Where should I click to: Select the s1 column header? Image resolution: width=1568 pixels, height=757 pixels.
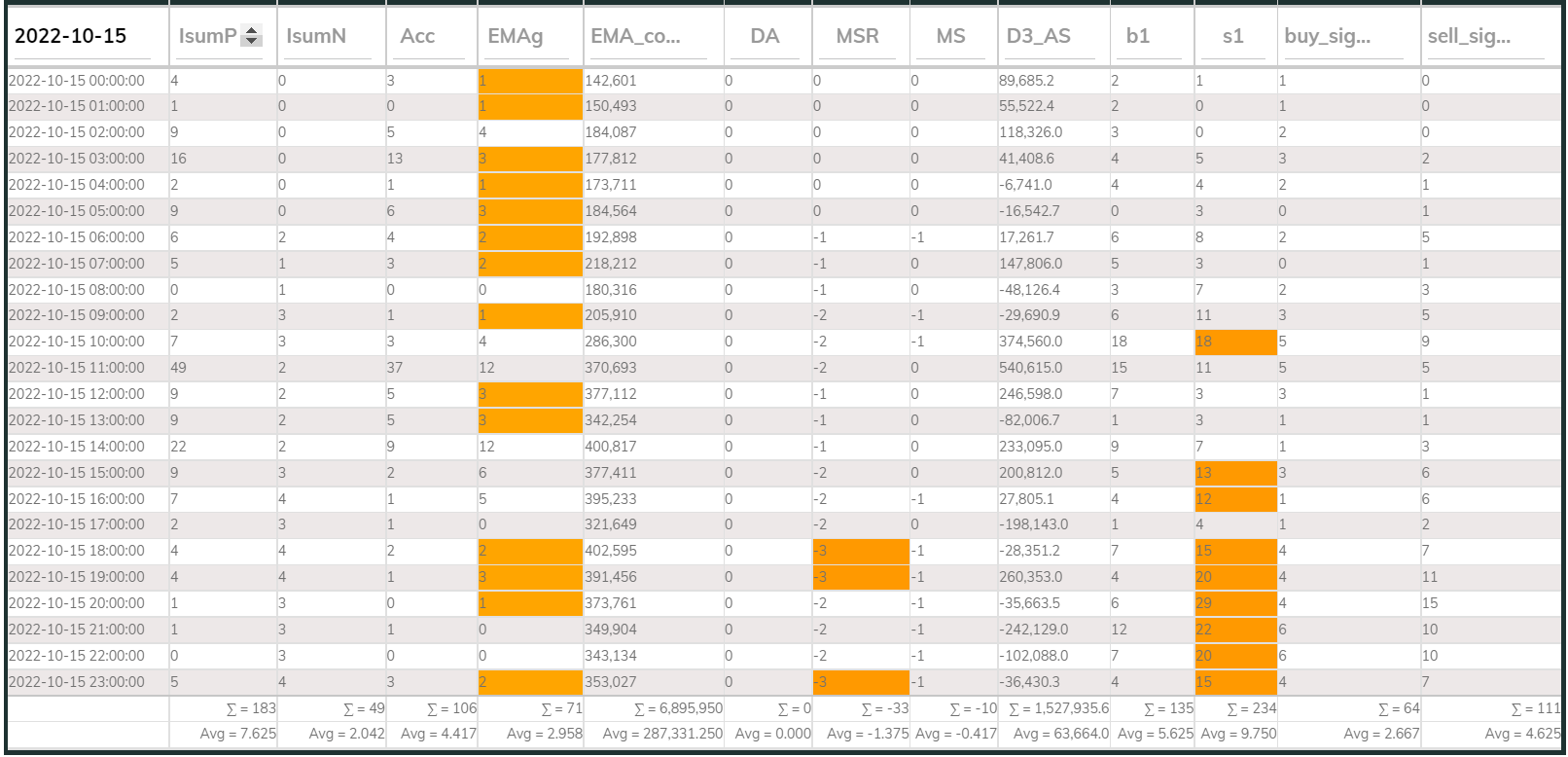(x=1232, y=36)
